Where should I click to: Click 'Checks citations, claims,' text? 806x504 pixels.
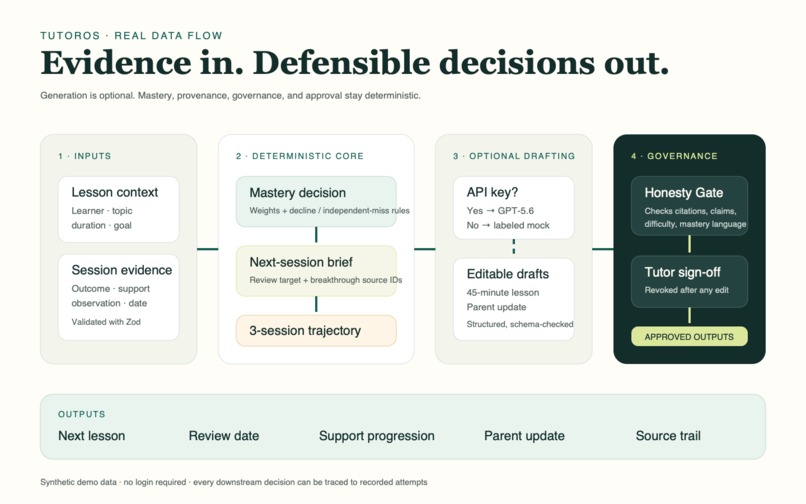click(690, 211)
